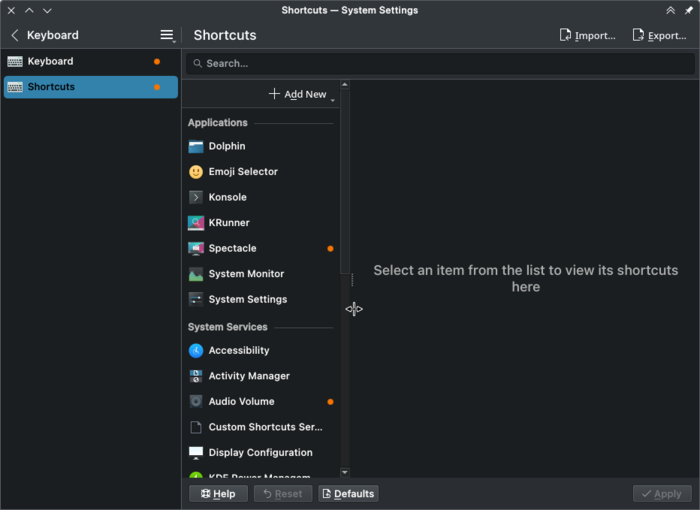Open the Activity Manager entry
700x510 pixels.
(249, 376)
